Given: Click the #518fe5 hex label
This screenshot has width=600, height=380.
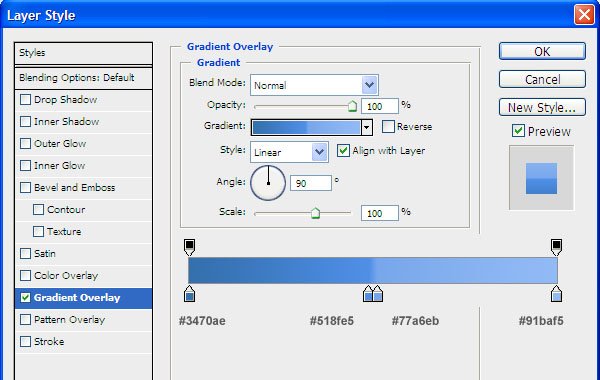Looking at the screenshot, I should (x=332, y=321).
